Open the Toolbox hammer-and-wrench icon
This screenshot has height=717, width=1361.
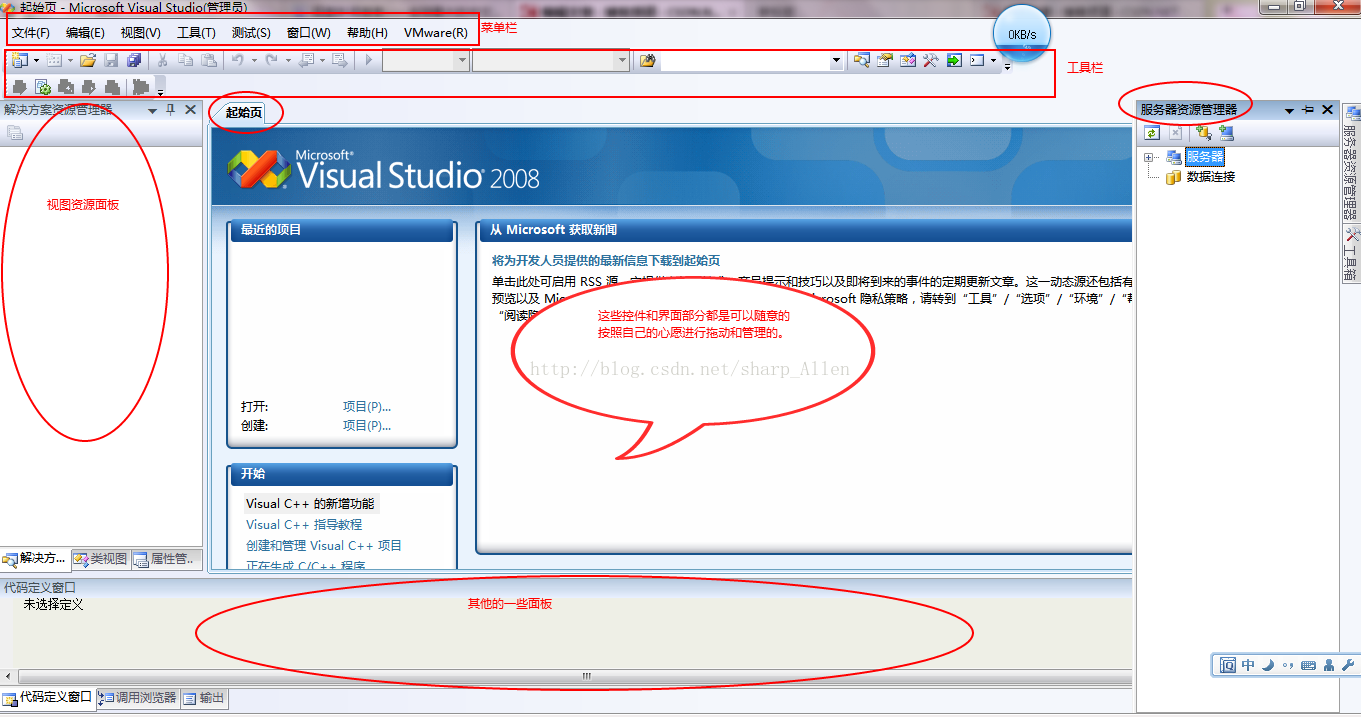pos(930,60)
